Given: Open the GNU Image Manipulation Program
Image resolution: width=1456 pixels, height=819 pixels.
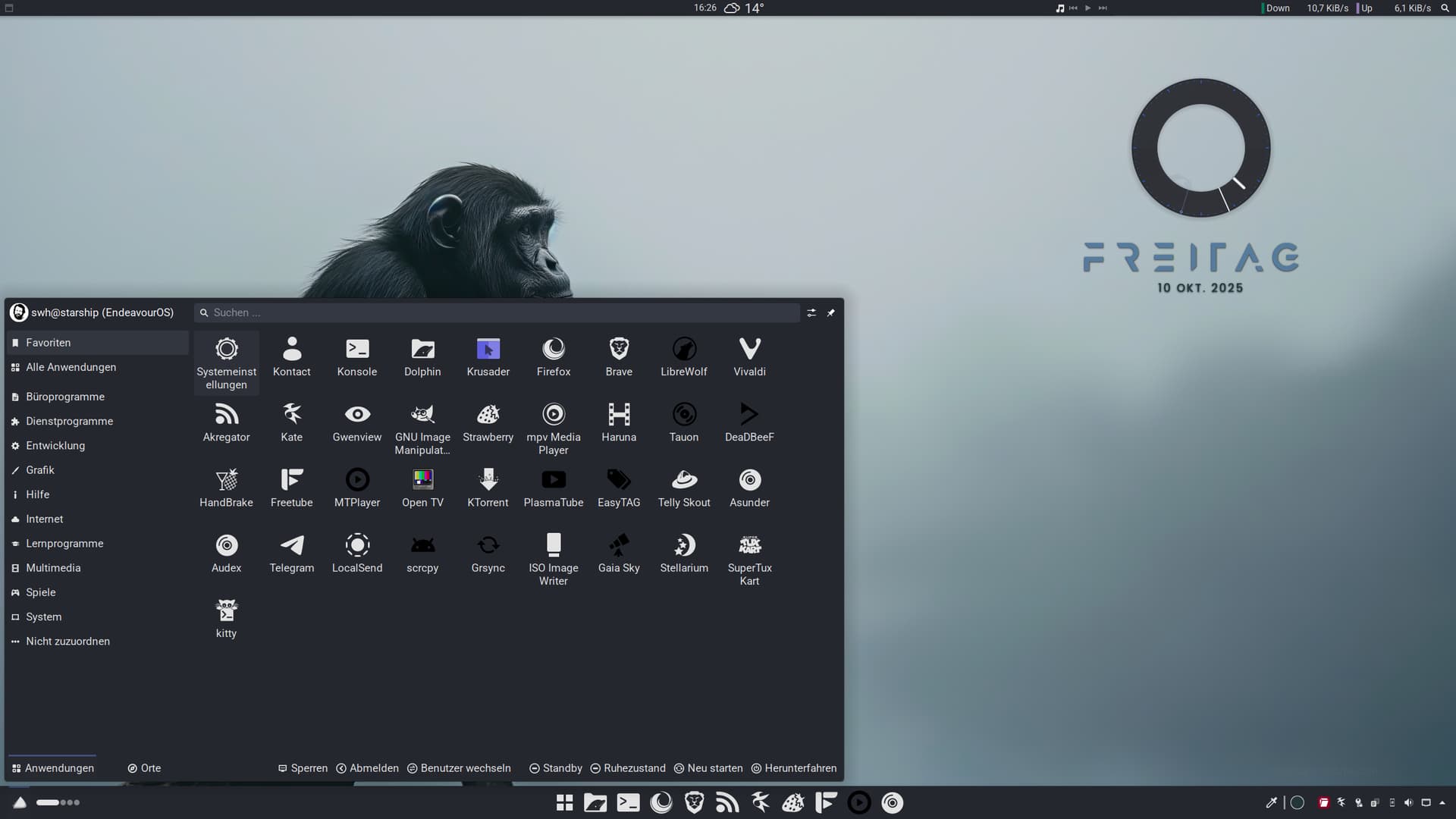Looking at the screenshot, I should click(x=422, y=428).
